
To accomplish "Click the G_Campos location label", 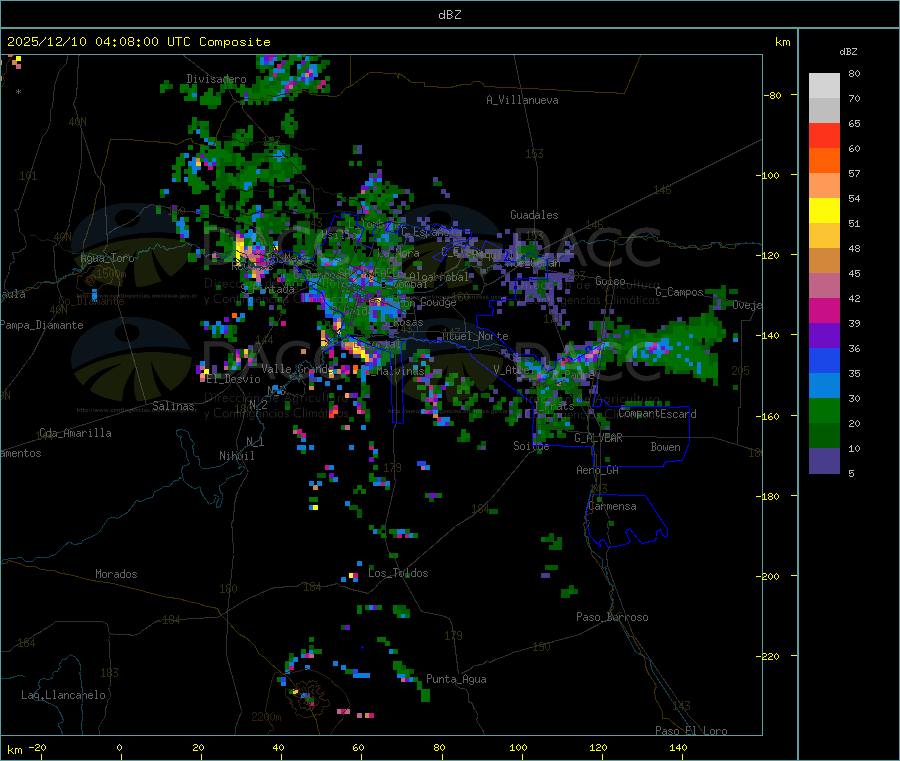I will (x=680, y=292).
